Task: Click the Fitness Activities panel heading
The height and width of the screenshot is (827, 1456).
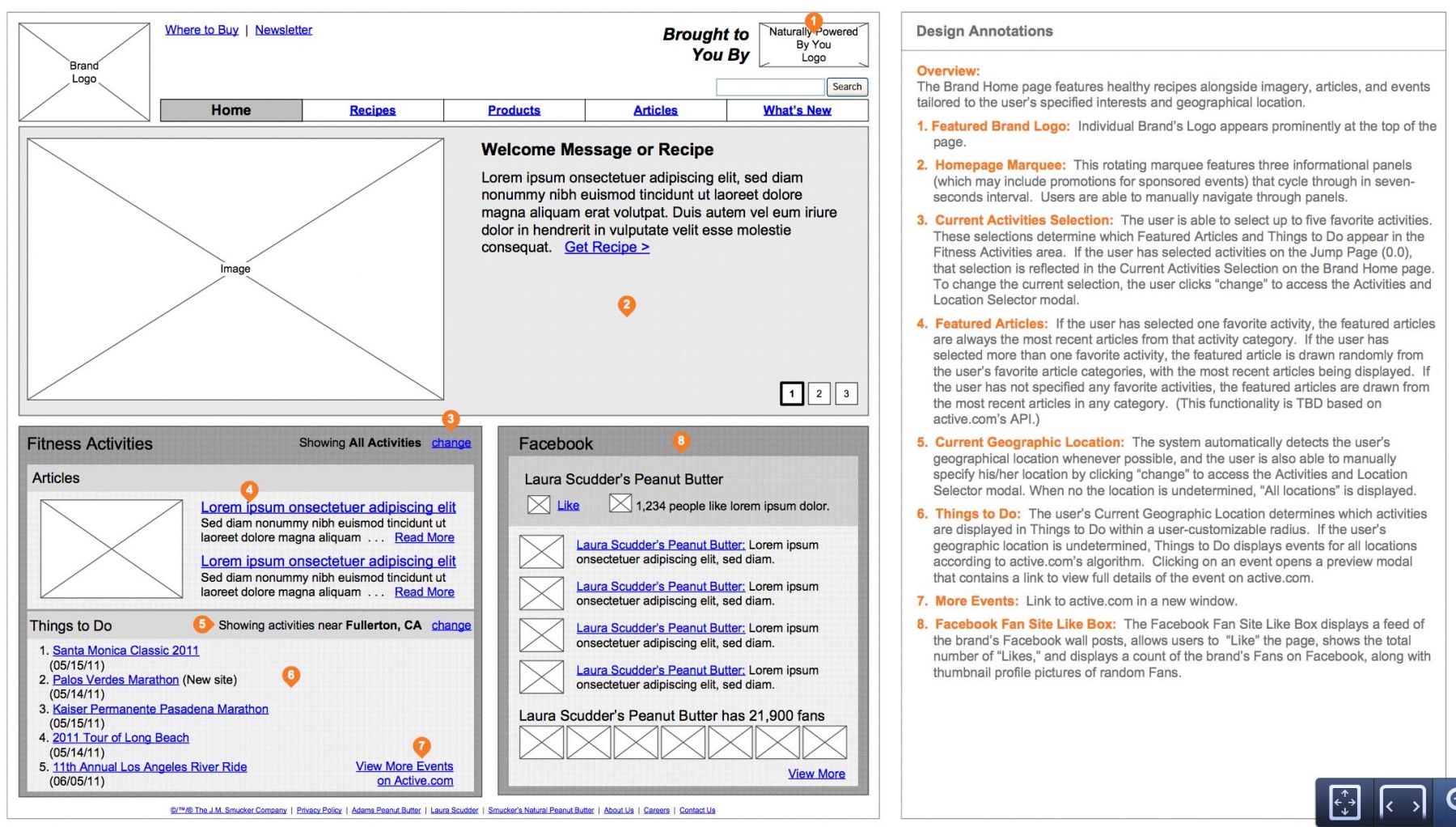Action: coord(90,443)
